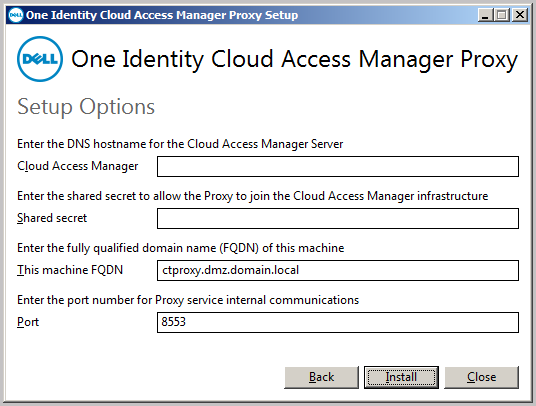Focus the Cloud Access Manager hostname field
Viewport: 536px width, 406px height.
click(x=338, y=166)
